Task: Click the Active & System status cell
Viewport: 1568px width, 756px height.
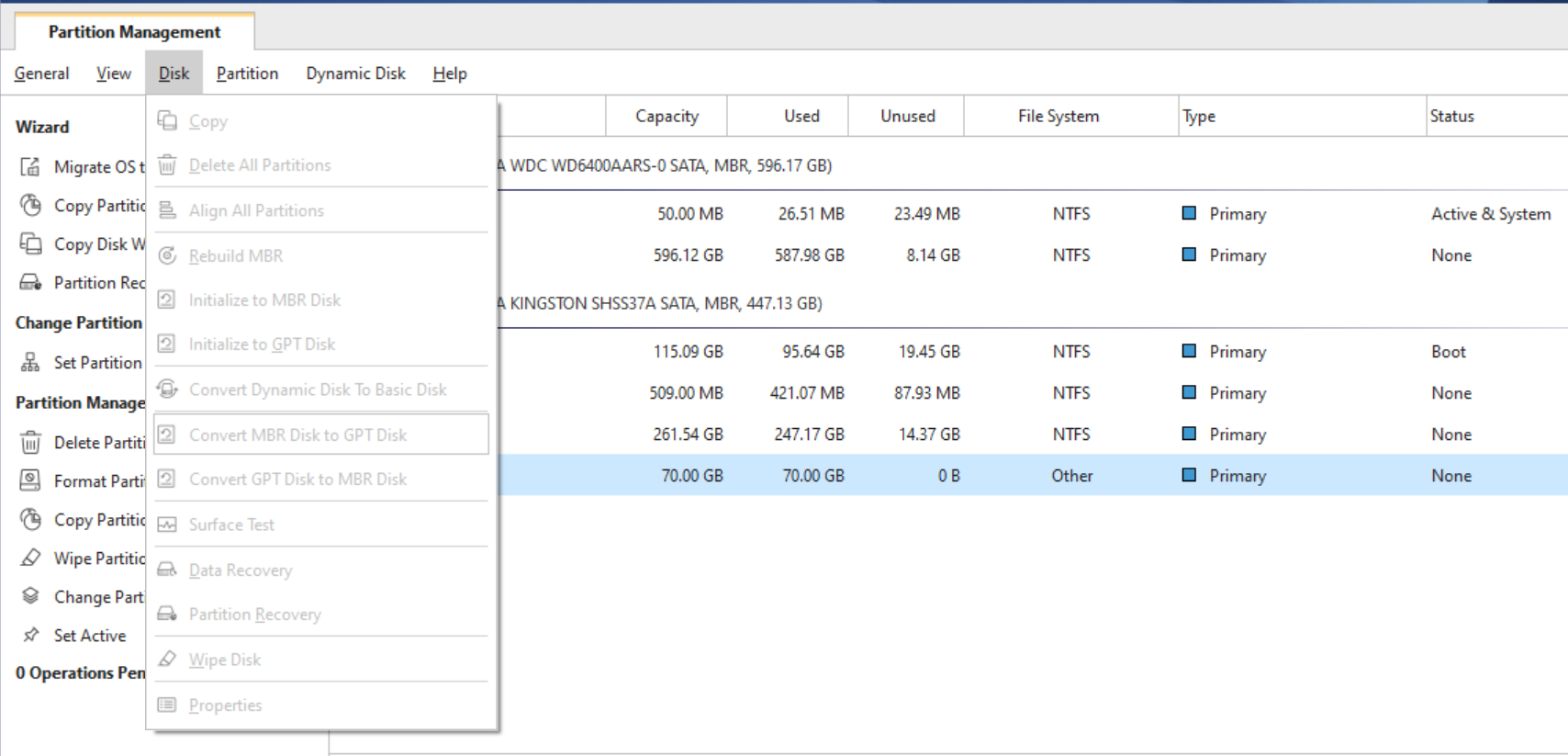Action: click(x=1491, y=214)
